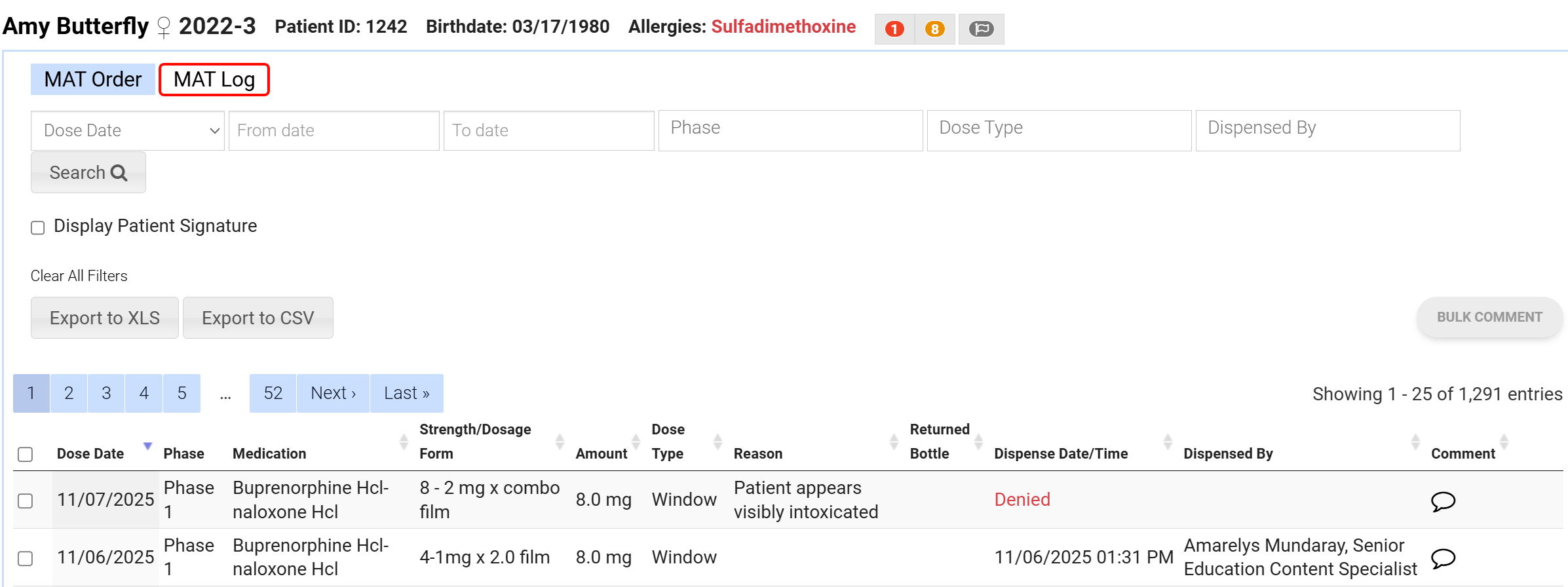
Task: Select the 11/07/2025 dose row checkbox
Action: coord(26,501)
